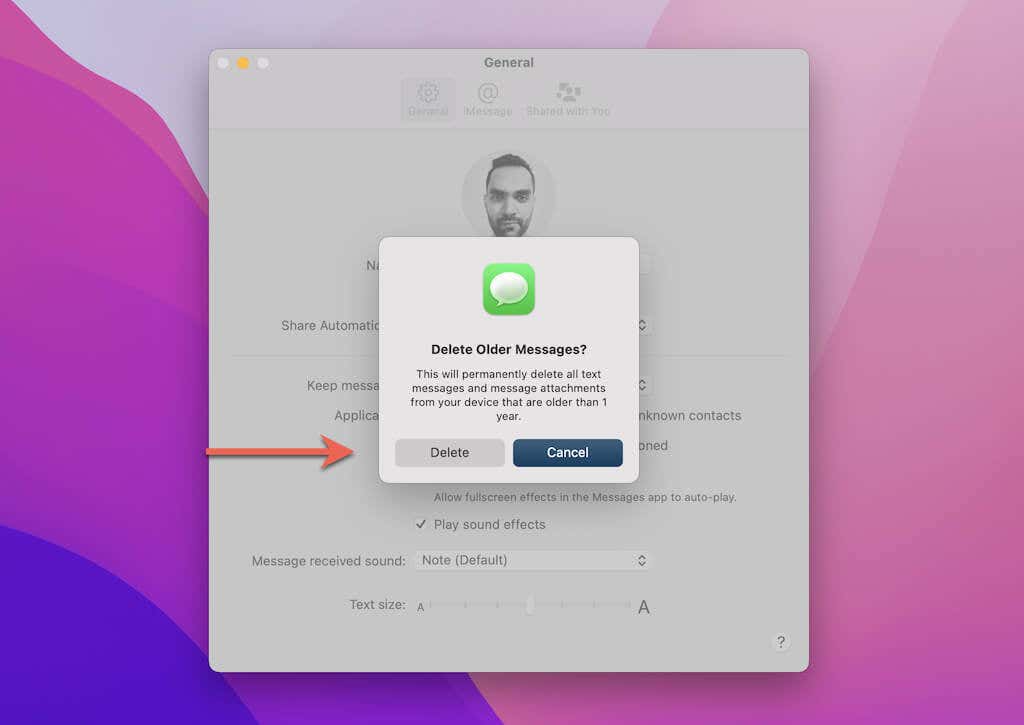Switch to the iMessage tab
1024x725 pixels.
488,99
